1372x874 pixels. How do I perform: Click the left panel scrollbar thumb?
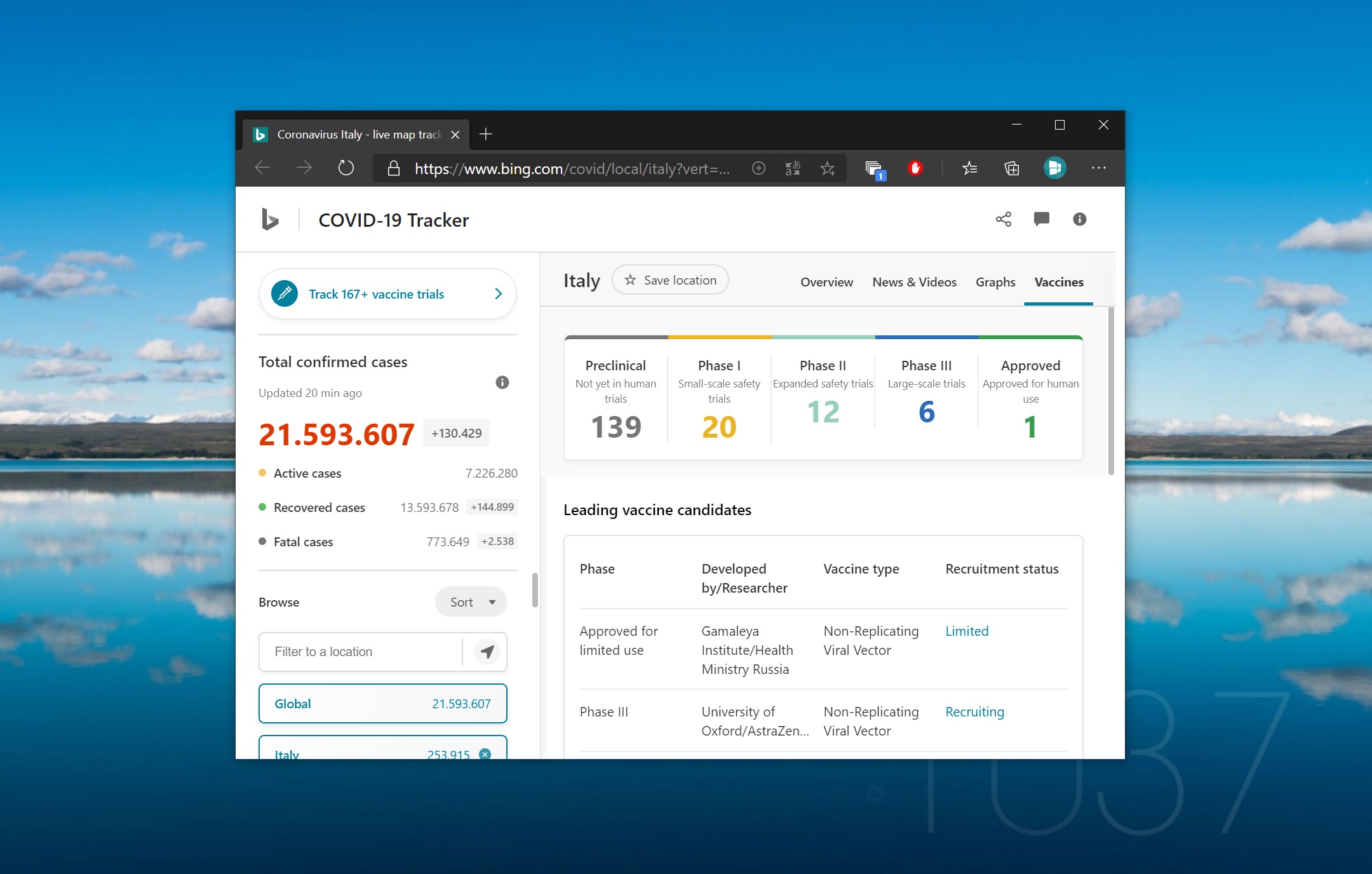535,590
